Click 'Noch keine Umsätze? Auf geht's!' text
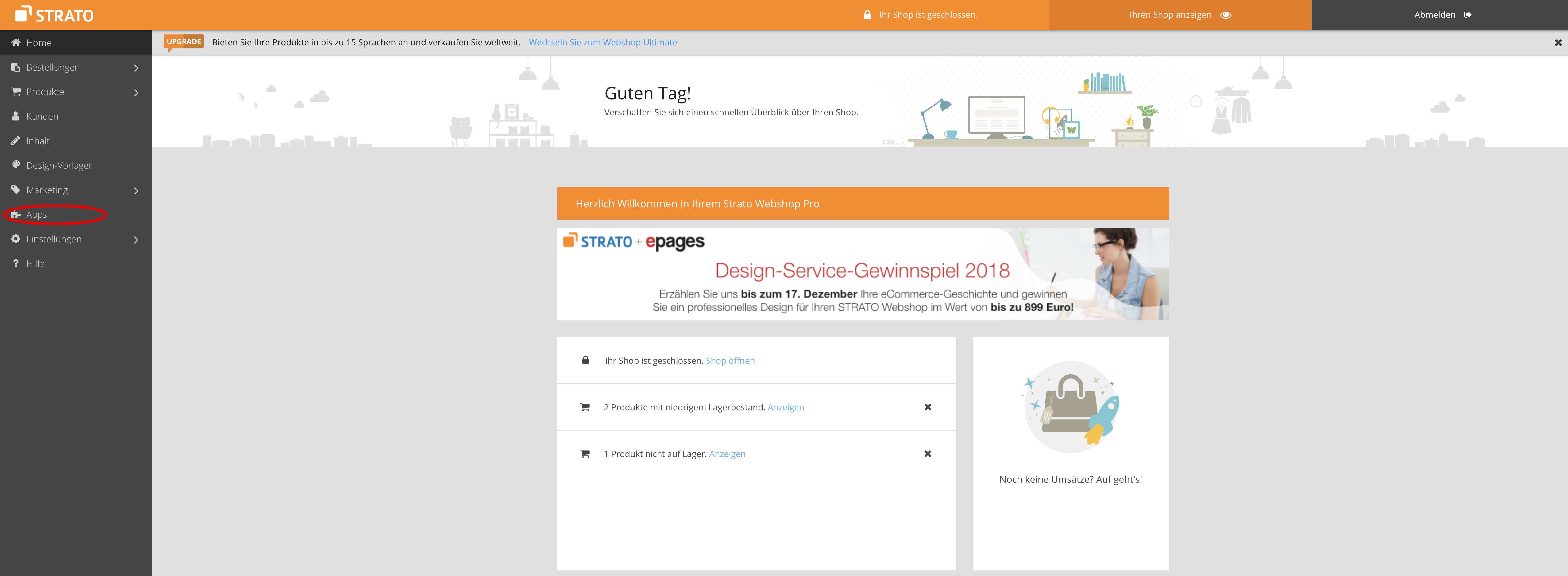This screenshot has height=576, width=1568. tap(1070, 479)
